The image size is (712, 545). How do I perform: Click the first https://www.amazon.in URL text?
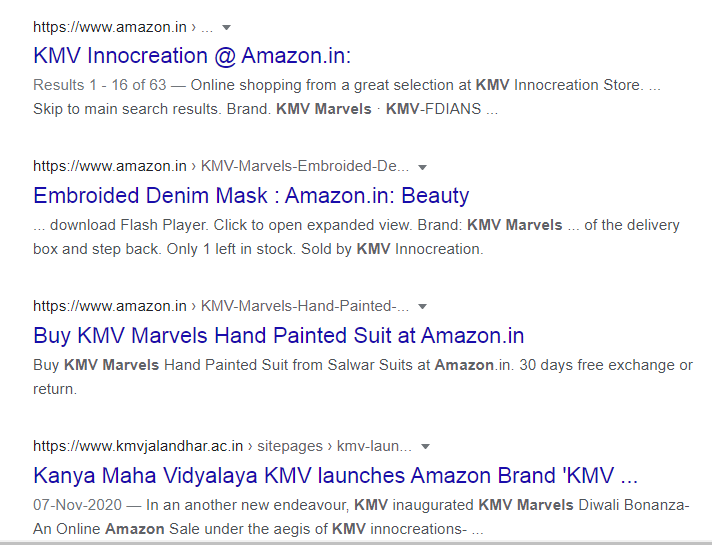click(x=110, y=27)
